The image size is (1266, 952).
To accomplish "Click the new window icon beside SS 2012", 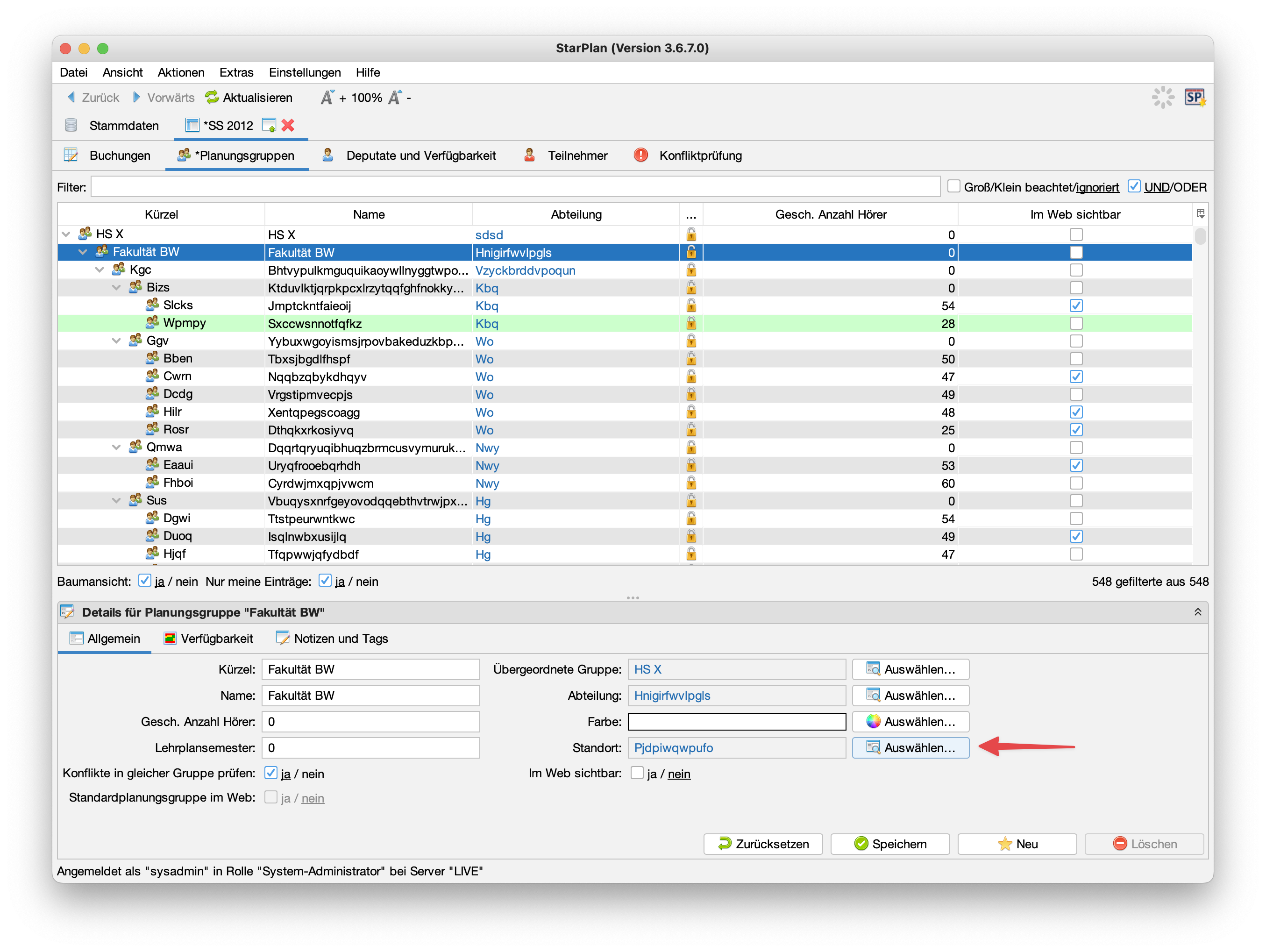I will coord(269,125).
